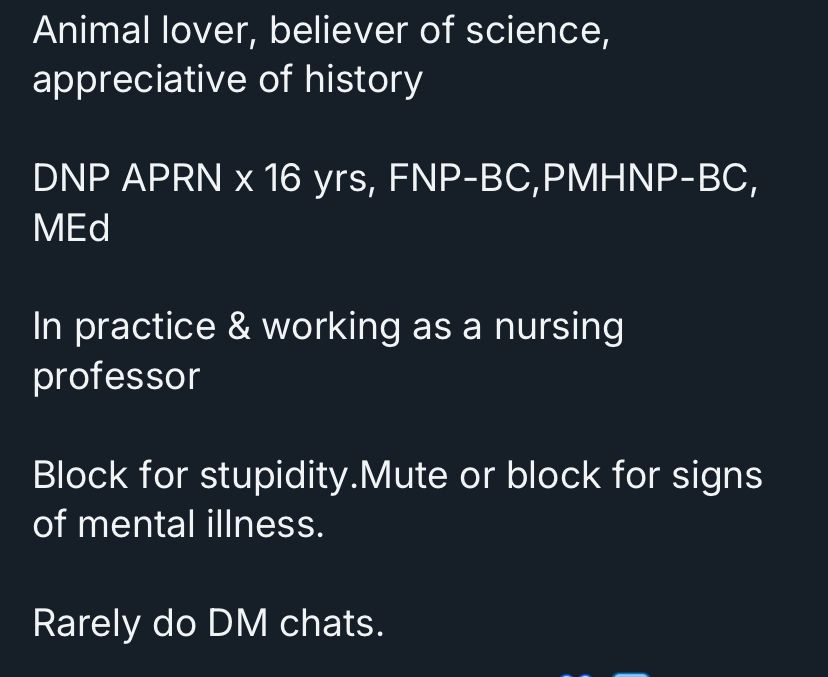Click the 'appreciative of history' text
Screen dimensions: 828x677
tap(227, 81)
